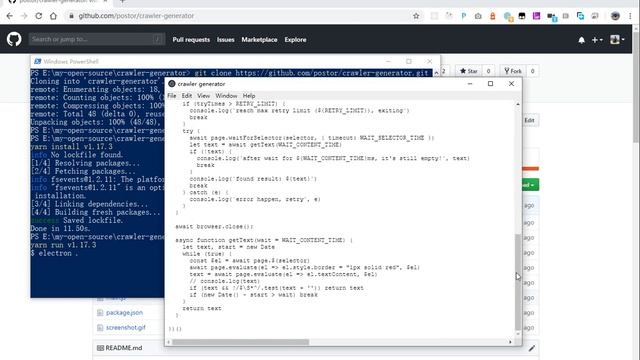
Task: Click the green clone or download button
Action: 530,185
